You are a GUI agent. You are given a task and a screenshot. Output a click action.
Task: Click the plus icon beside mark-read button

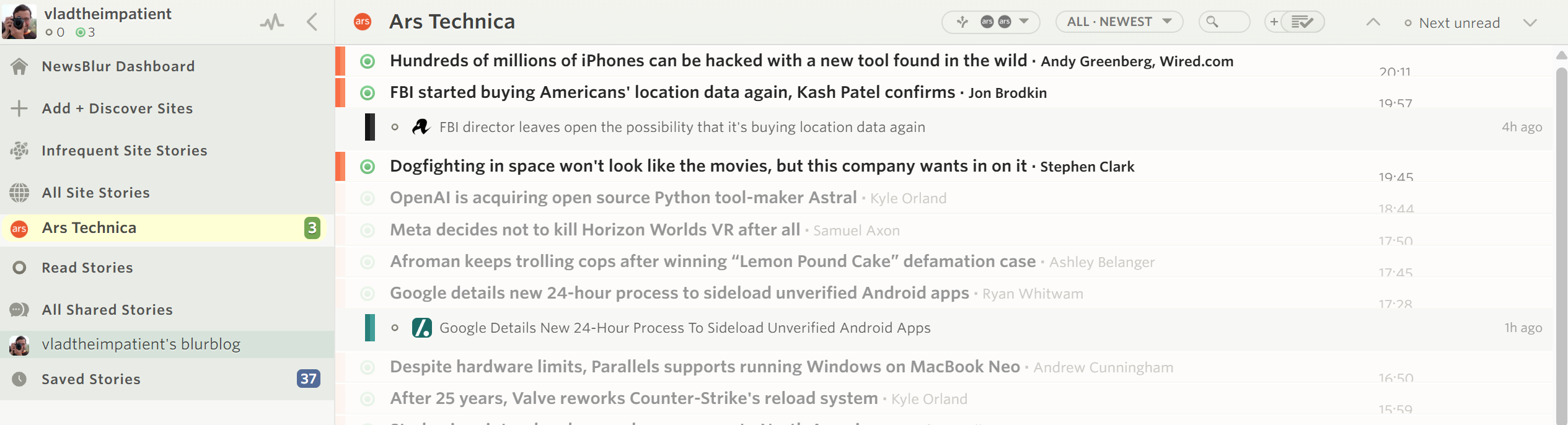[1274, 22]
